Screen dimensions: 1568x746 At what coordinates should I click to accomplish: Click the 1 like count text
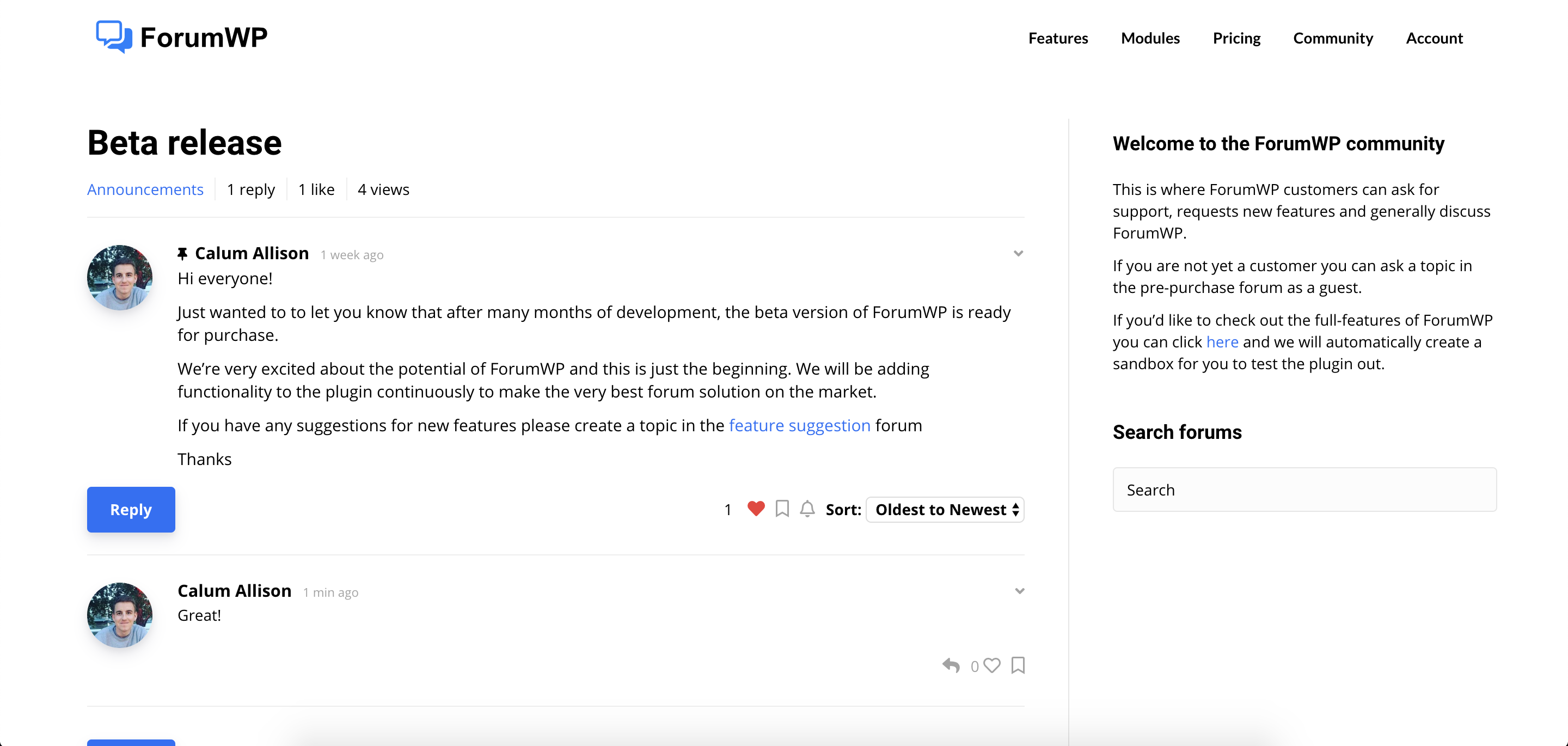point(316,189)
